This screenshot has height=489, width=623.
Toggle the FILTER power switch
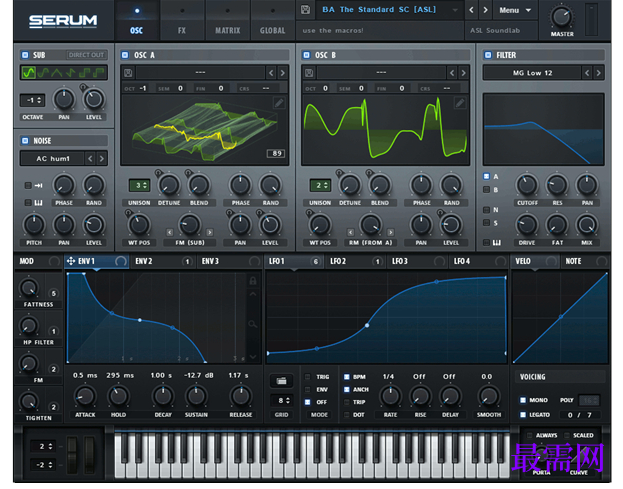pos(488,55)
